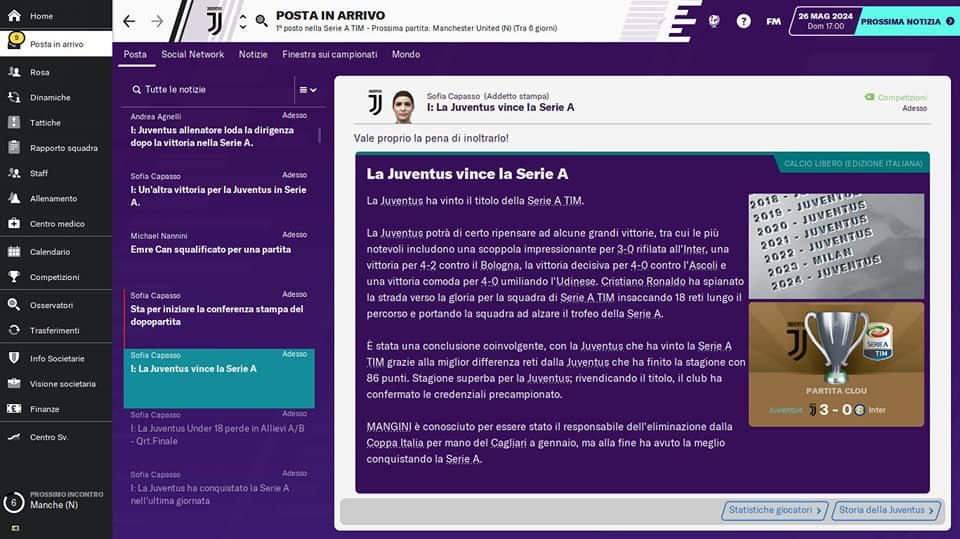The height and width of the screenshot is (539, 960).
Task: Click the Posta in arrivo inbox icon
Action: click(15, 42)
